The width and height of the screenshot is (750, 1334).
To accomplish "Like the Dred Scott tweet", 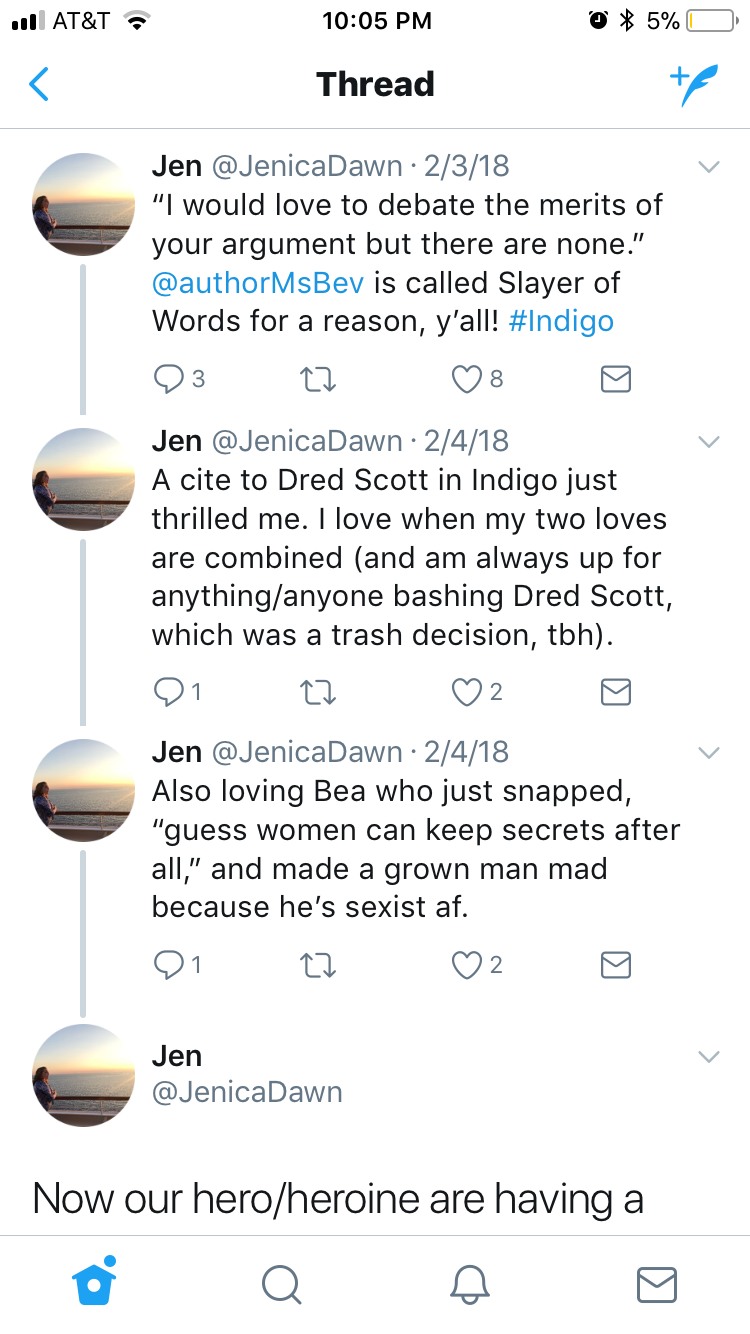I will click(x=467, y=692).
